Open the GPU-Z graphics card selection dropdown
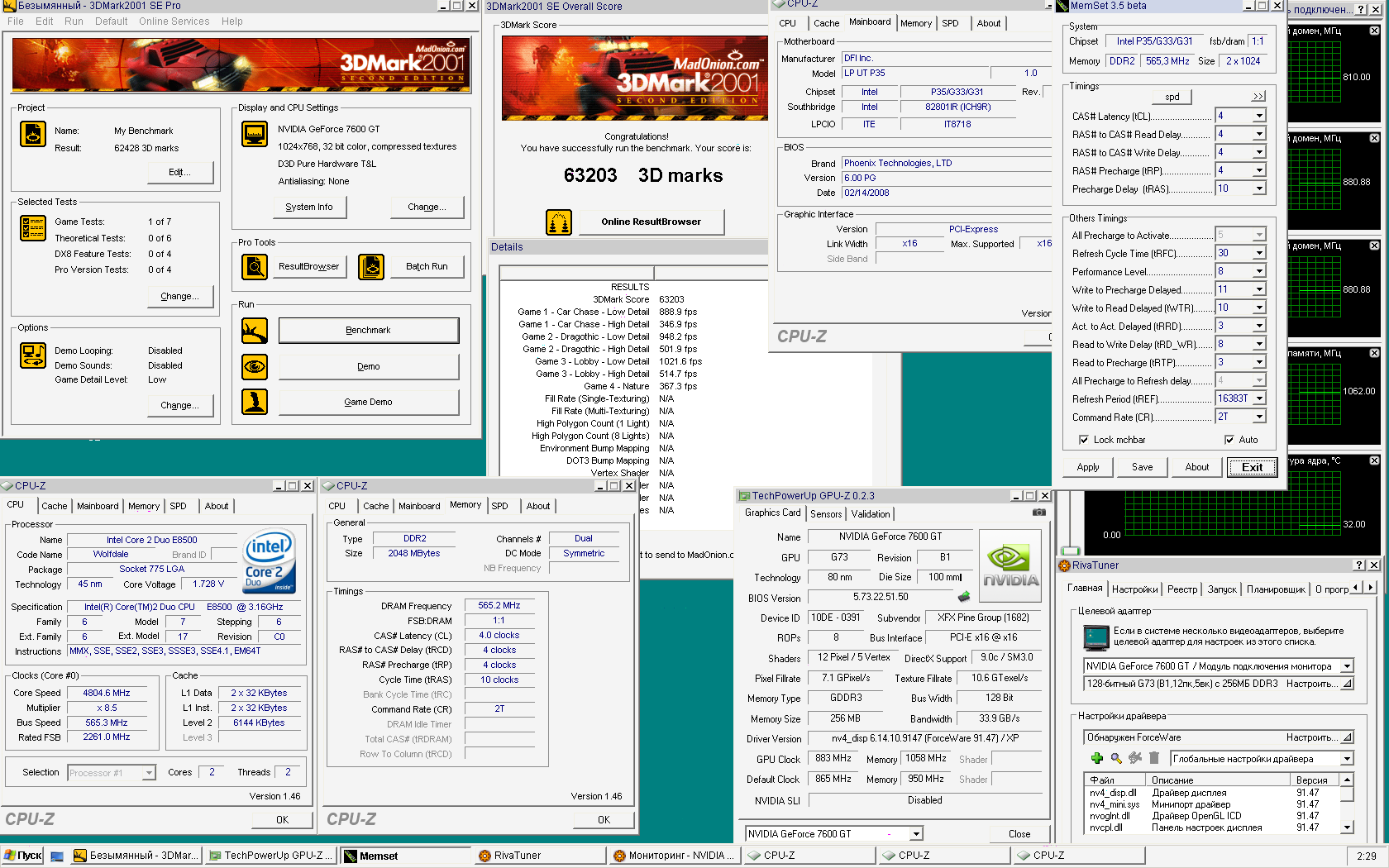 (916, 834)
